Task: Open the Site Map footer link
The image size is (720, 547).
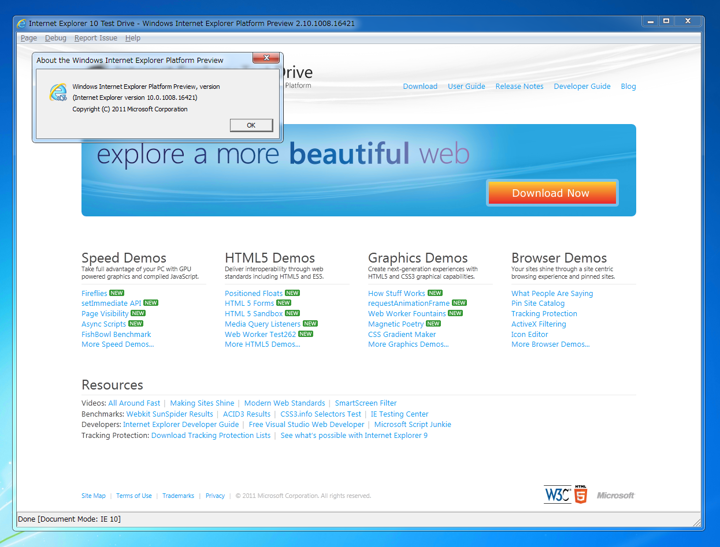Action: click(x=93, y=496)
